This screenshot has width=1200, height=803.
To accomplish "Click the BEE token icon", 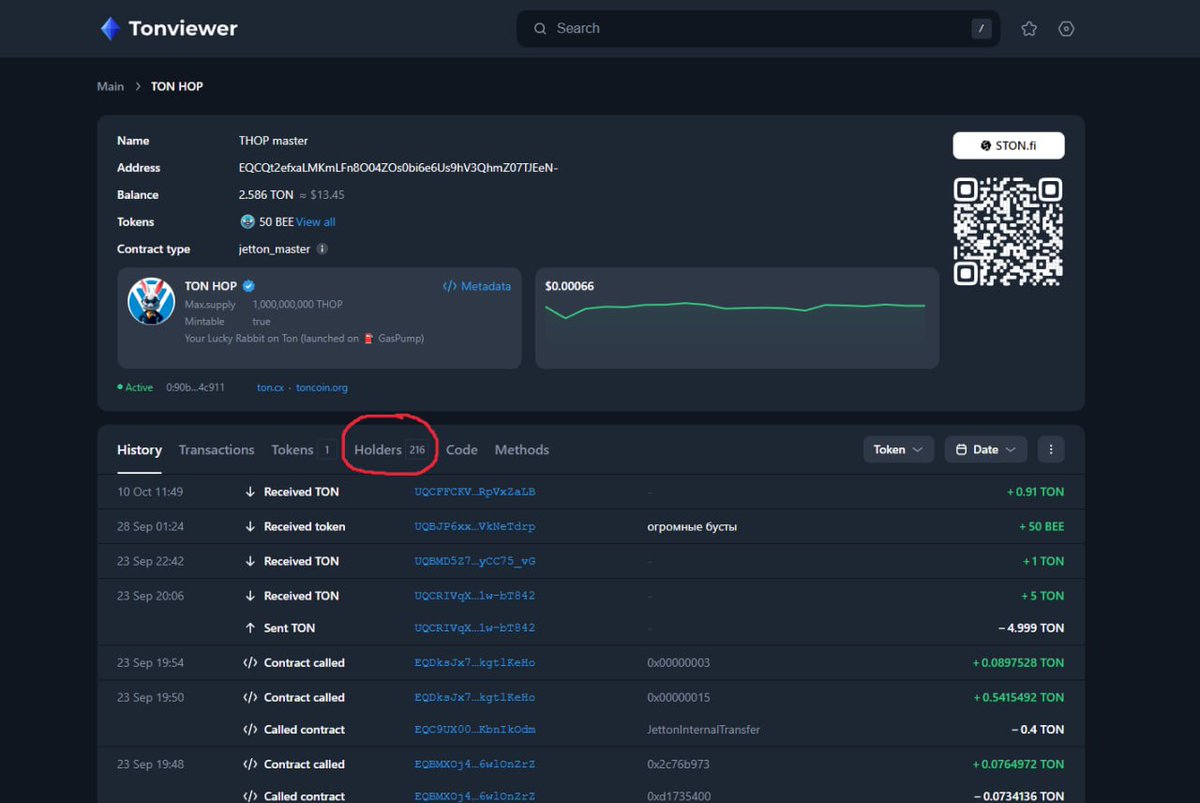I will (x=247, y=222).
